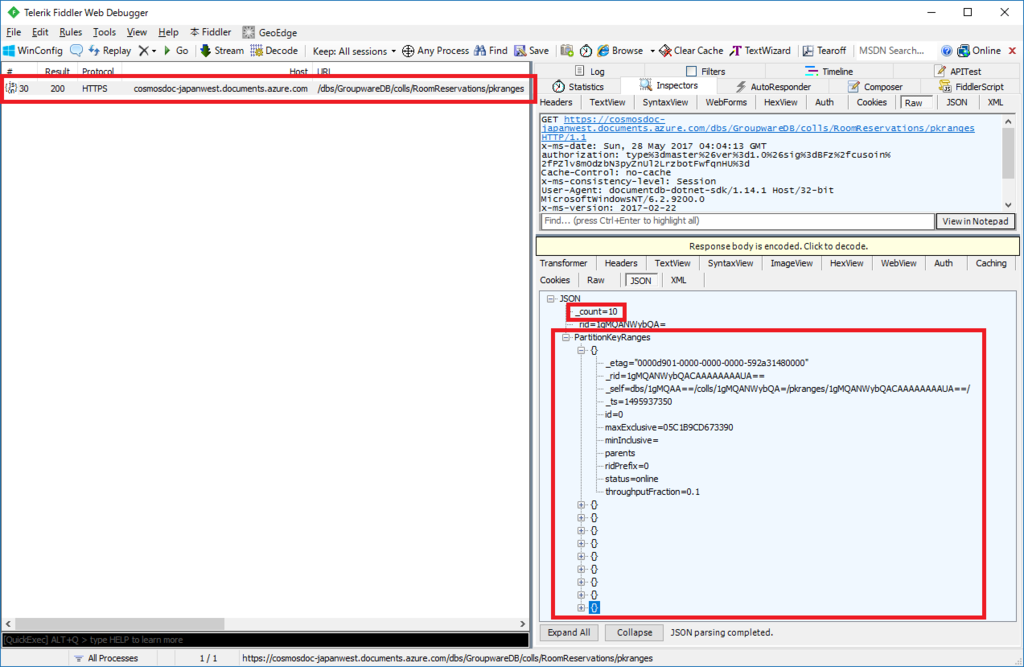Click the All Processes status filter
The image size is (1024, 667).
(106, 658)
